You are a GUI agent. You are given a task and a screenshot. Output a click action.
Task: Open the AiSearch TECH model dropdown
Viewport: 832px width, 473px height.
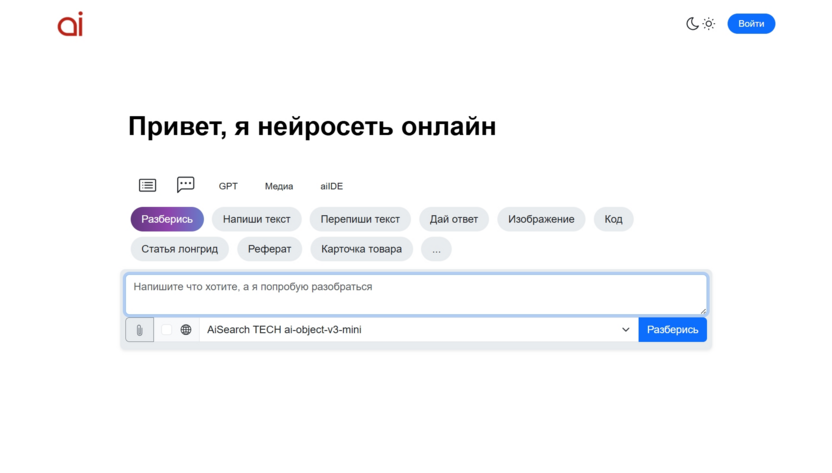(x=419, y=330)
